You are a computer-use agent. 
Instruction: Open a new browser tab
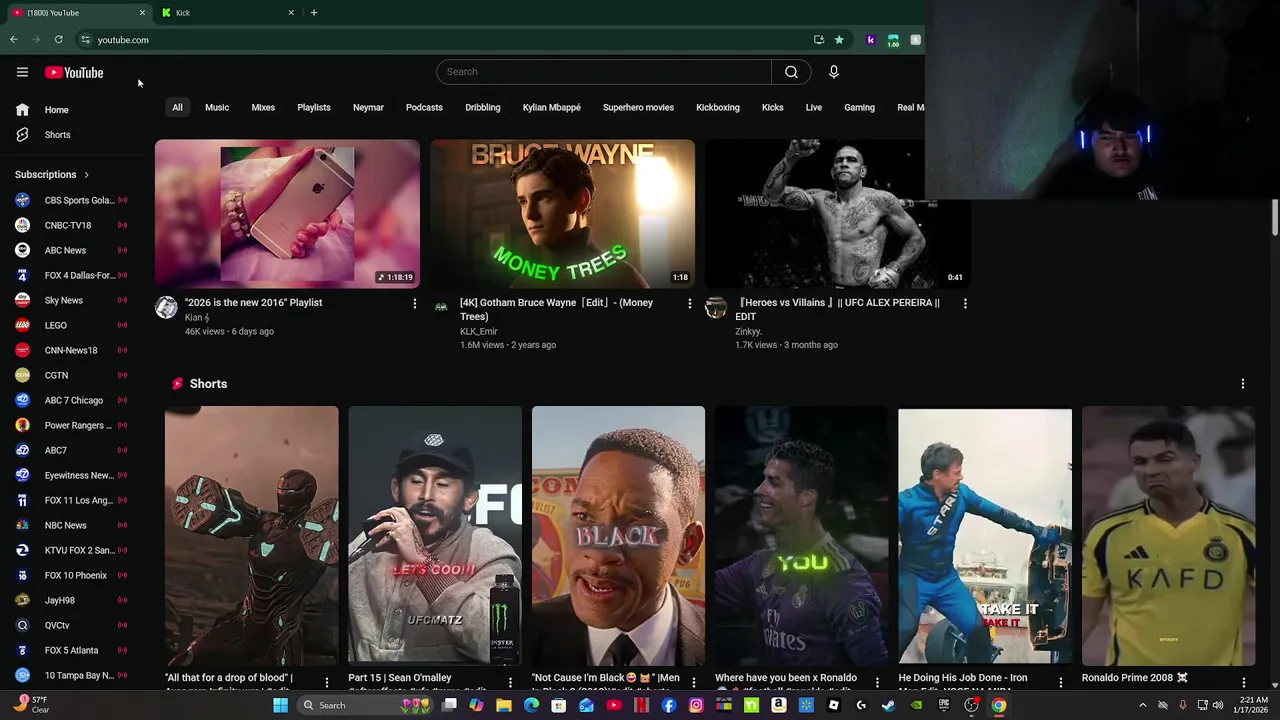[314, 13]
